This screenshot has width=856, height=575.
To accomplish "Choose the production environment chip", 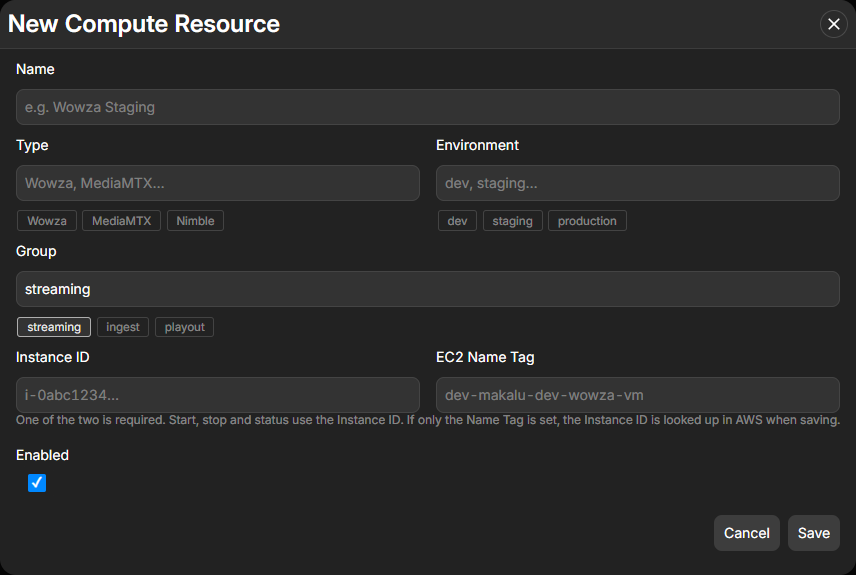I will (587, 221).
